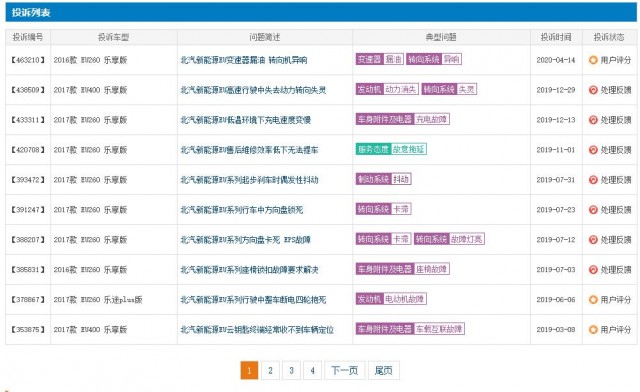Jump to page 4 of the list

pyautogui.click(x=312, y=370)
